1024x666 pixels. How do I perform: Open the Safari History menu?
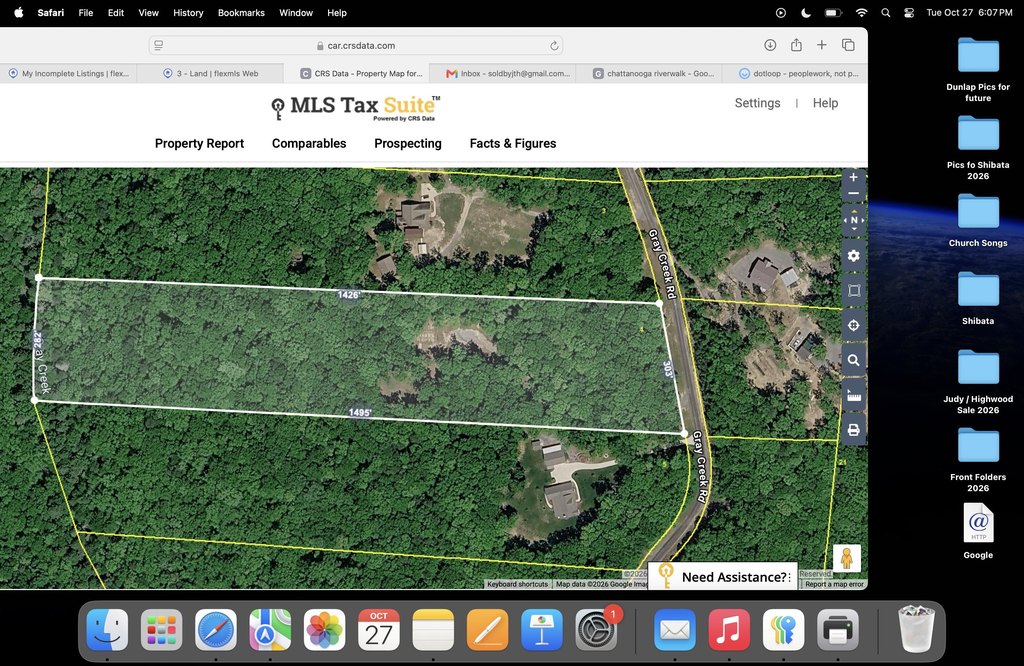click(x=188, y=12)
